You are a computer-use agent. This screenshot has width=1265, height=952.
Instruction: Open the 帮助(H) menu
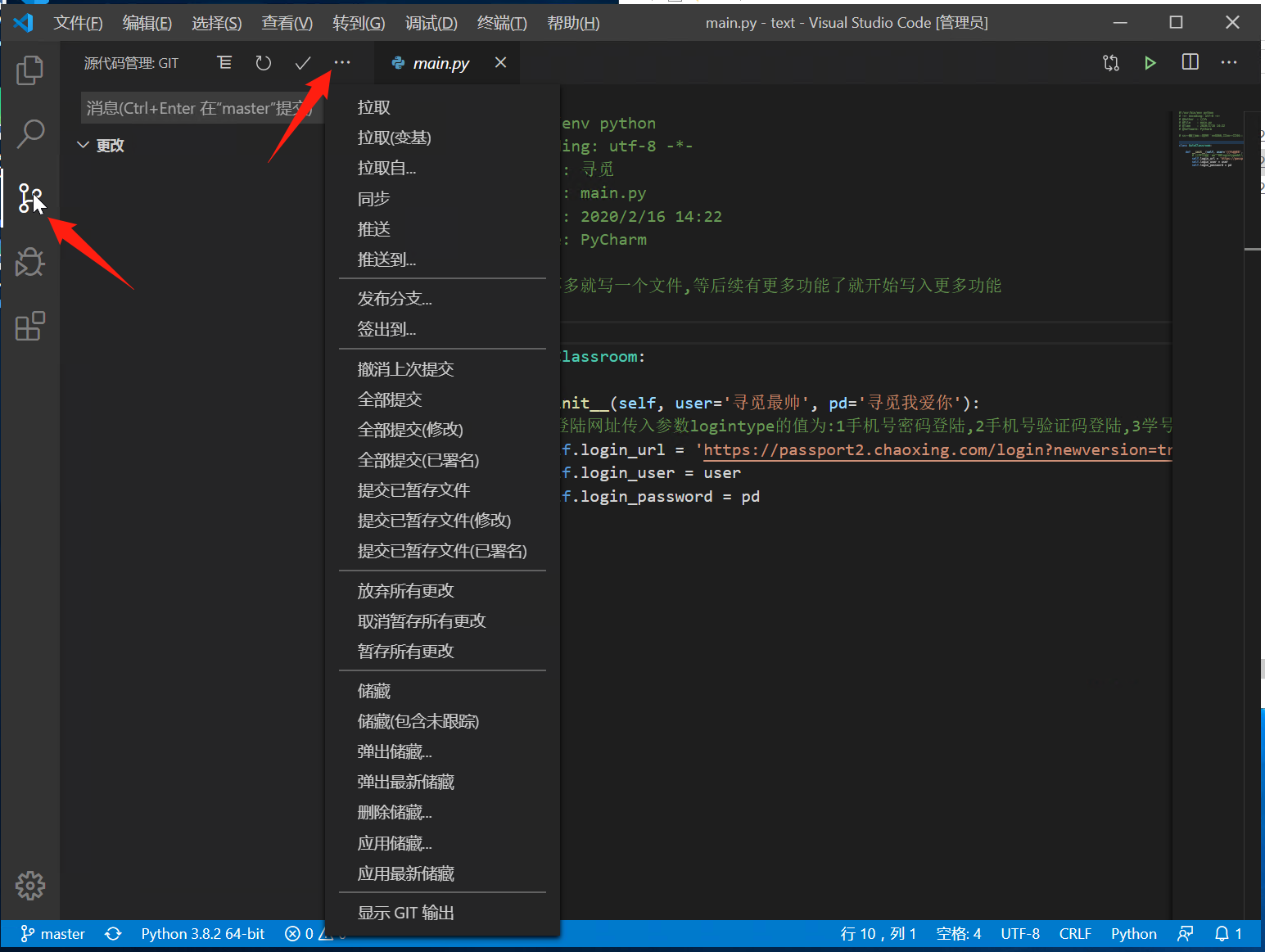573,23
